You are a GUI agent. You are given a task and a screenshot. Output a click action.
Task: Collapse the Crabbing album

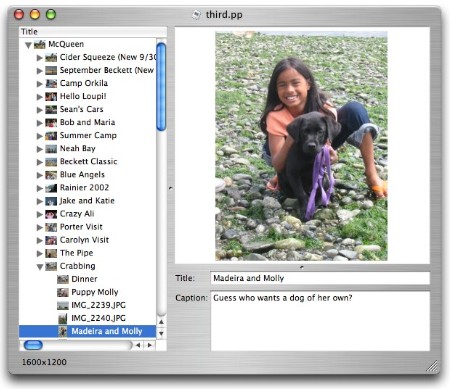click(x=40, y=267)
